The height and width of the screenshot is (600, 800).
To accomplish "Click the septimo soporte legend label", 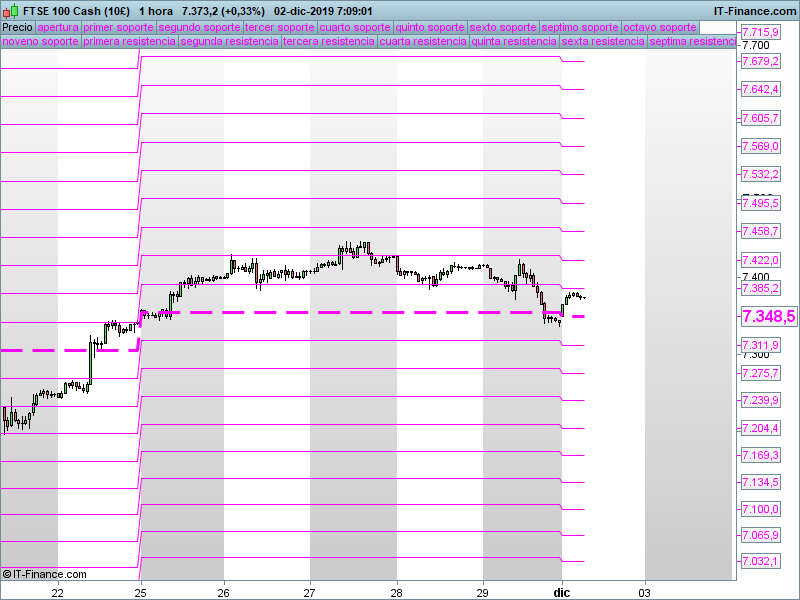I will click(580, 28).
